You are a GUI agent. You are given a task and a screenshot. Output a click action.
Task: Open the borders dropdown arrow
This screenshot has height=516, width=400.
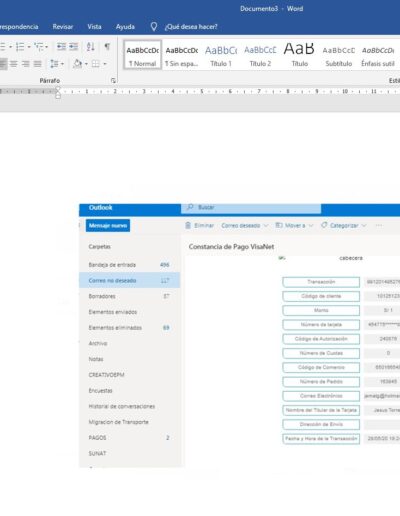[105, 64]
